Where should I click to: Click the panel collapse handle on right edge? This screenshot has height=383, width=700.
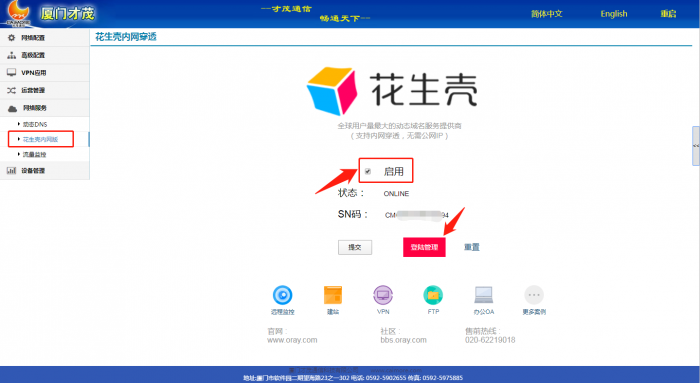tap(696, 146)
